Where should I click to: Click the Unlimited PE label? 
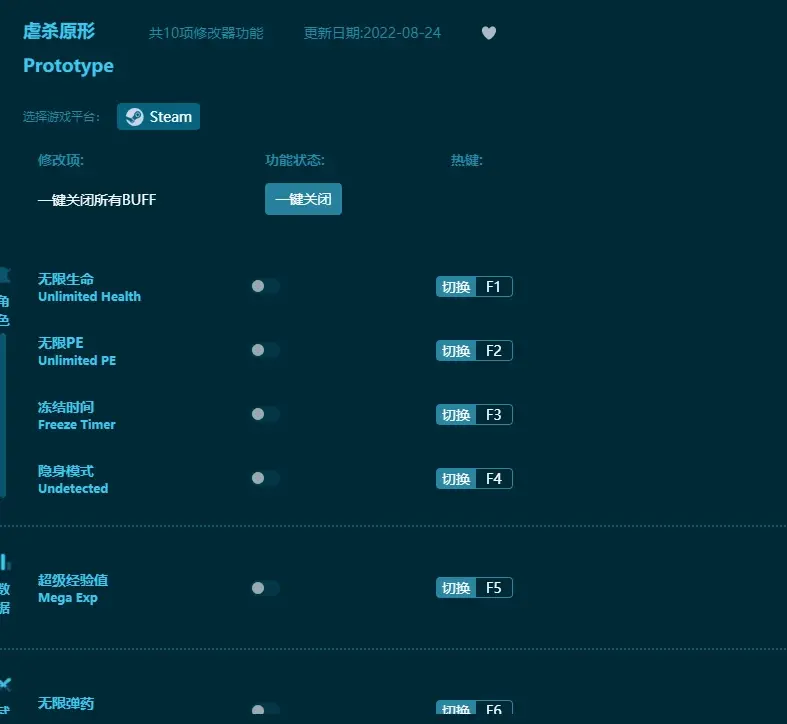coord(77,360)
